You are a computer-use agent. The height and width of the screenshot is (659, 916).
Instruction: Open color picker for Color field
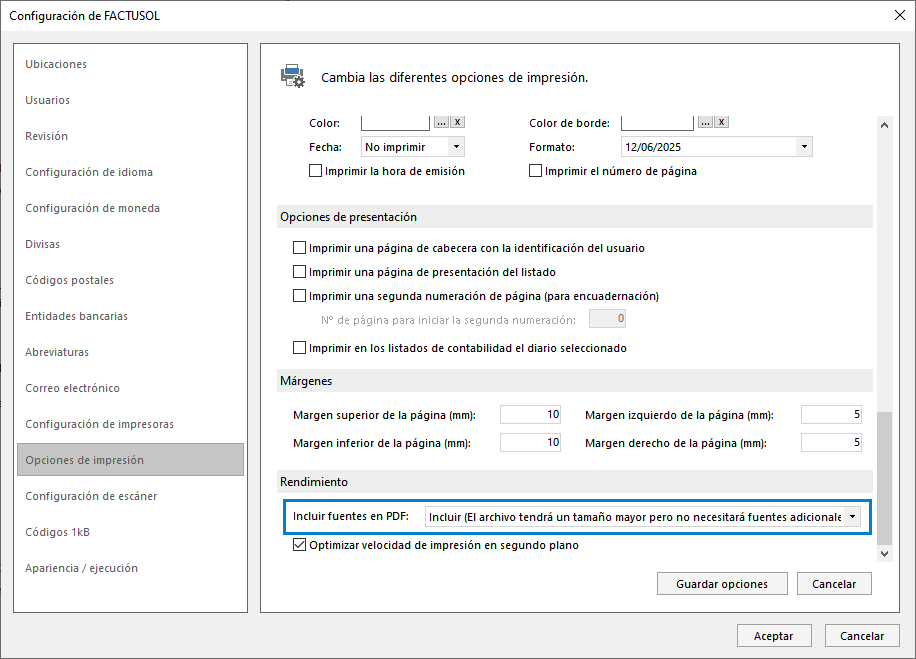click(x=441, y=122)
